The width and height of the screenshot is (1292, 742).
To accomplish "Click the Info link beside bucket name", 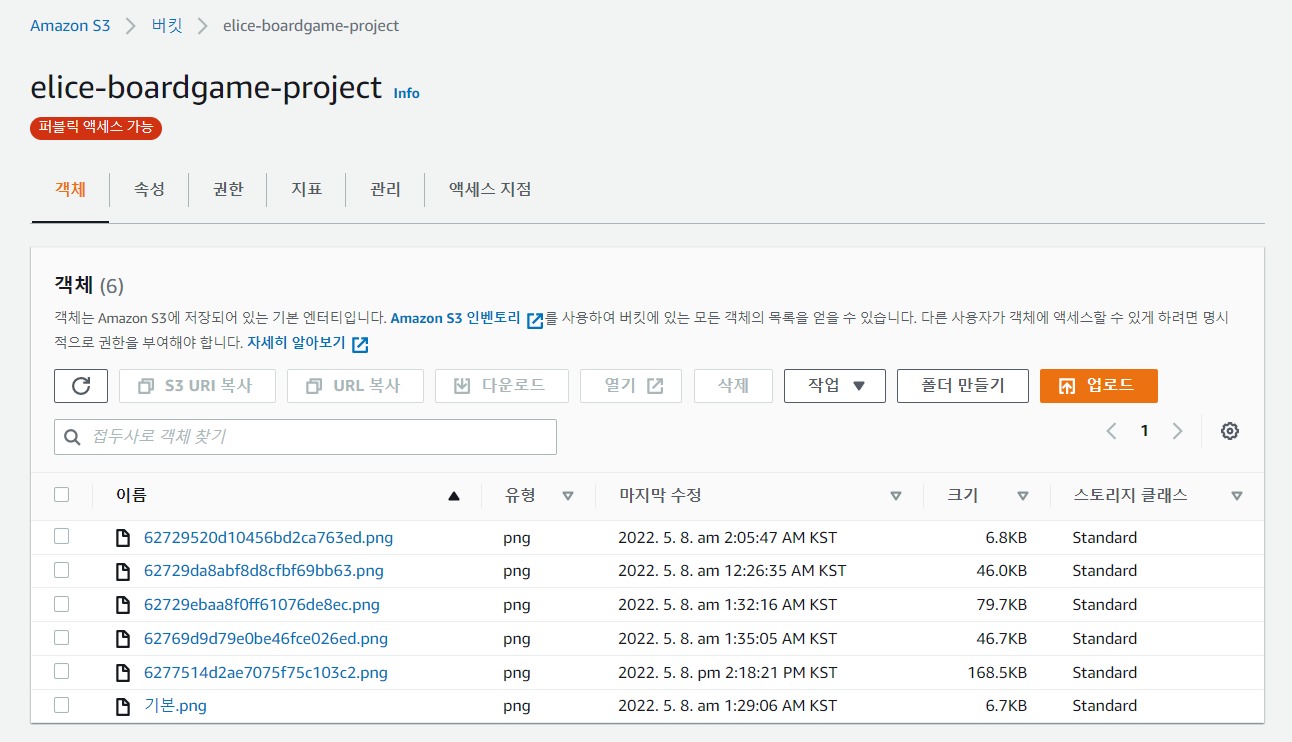I will [x=407, y=93].
